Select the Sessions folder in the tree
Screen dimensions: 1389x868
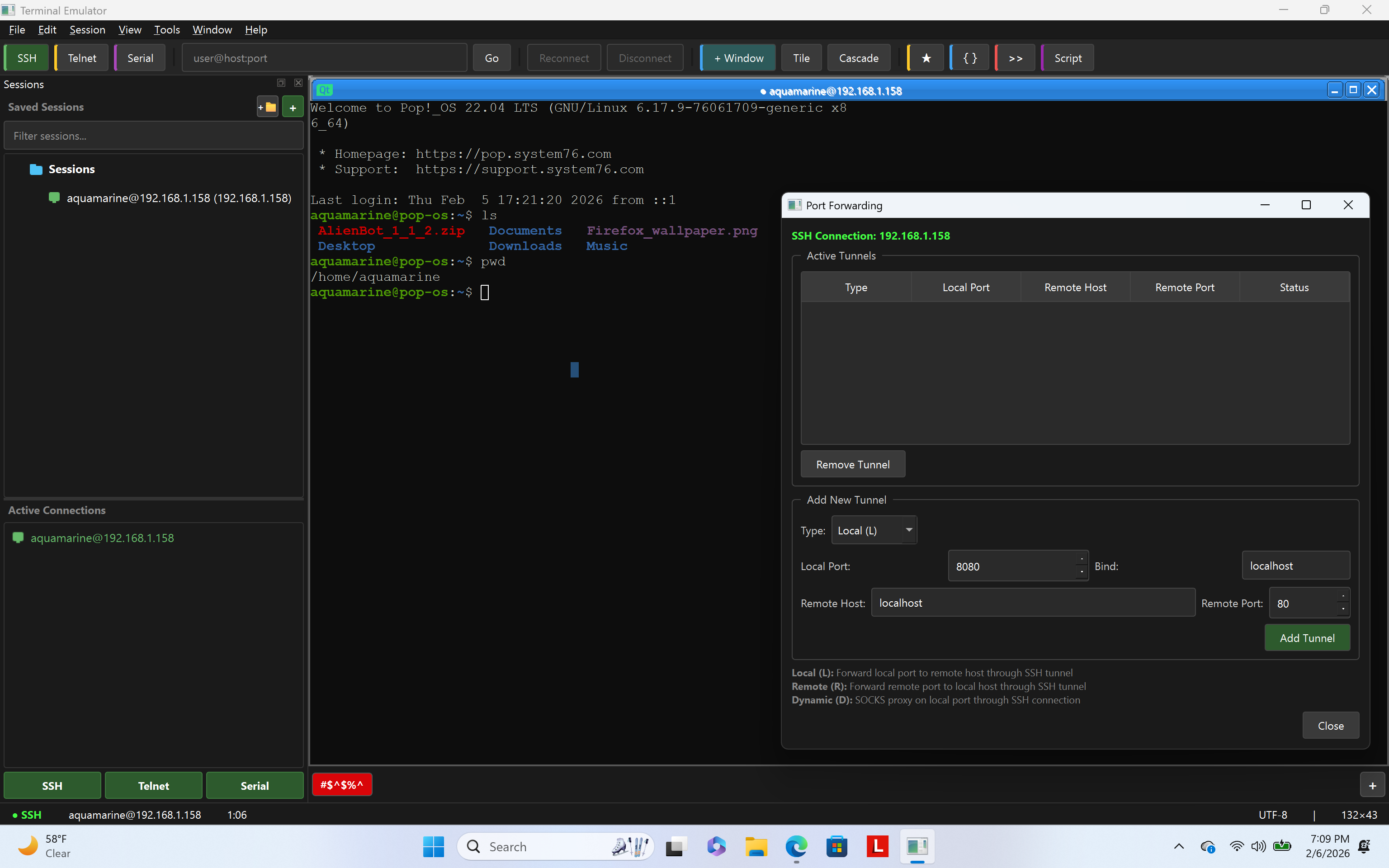71,169
